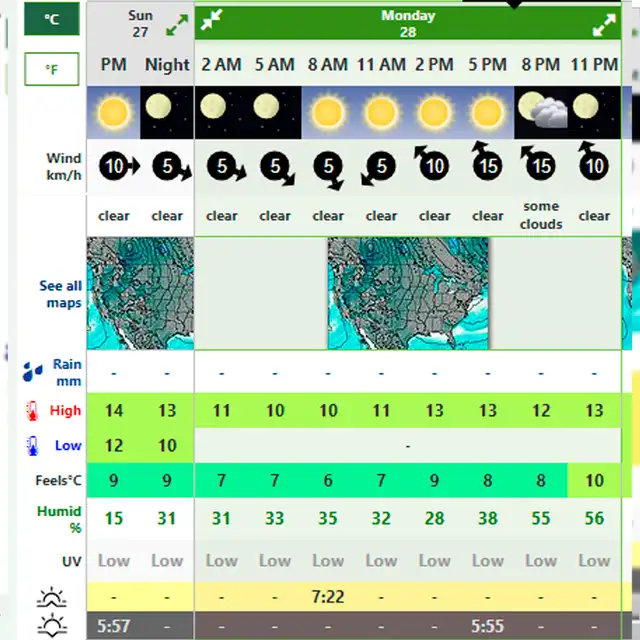Click the sun icon under 8 AM

click(328, 113)
